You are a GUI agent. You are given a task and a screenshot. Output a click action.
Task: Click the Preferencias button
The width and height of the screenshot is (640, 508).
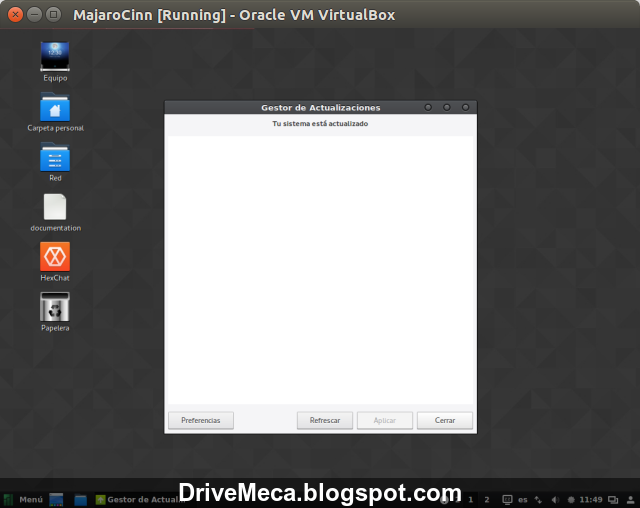(x=201, y=420)
